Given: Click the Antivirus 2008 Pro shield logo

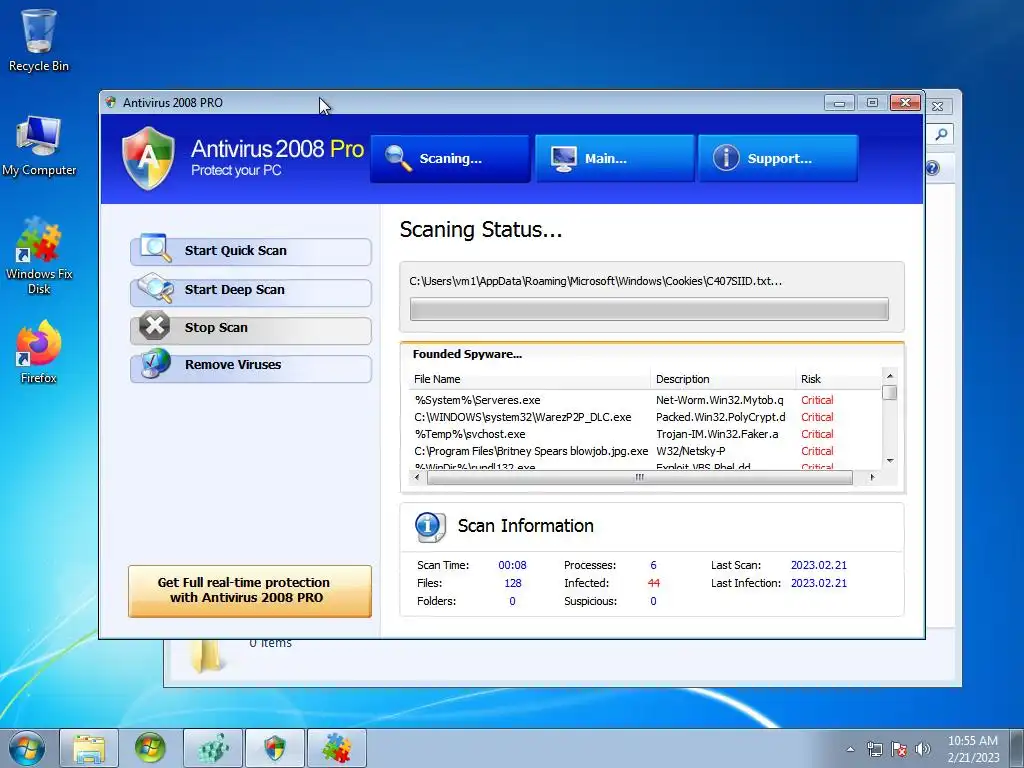Looking at the screenshot, I should (149, 159).
